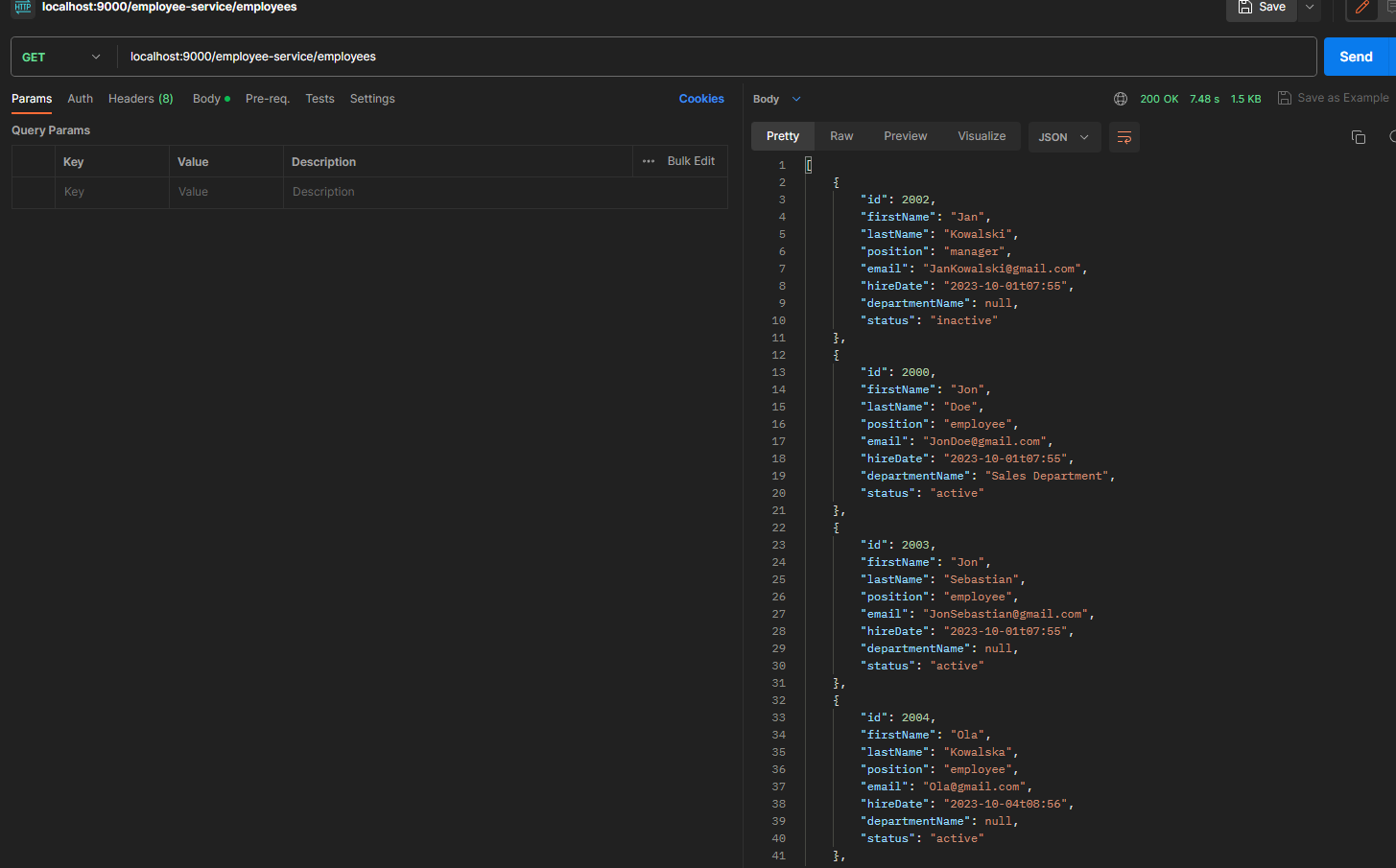Screen dimensions: 1396x868
Task: Copy the response body to clipboard
Action: [x=1359, y=137]
